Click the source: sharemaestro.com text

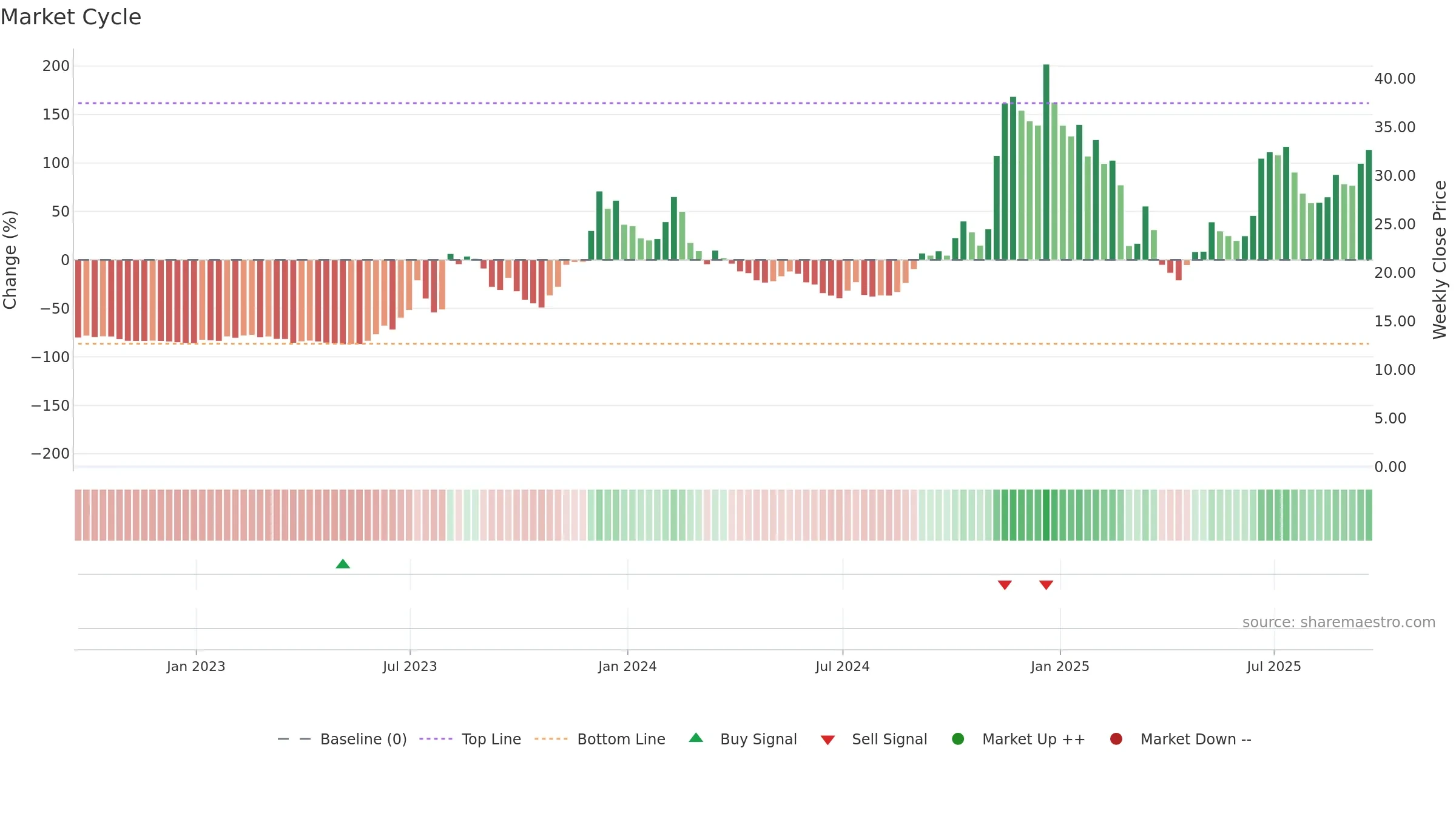[x=1339, y=622]
